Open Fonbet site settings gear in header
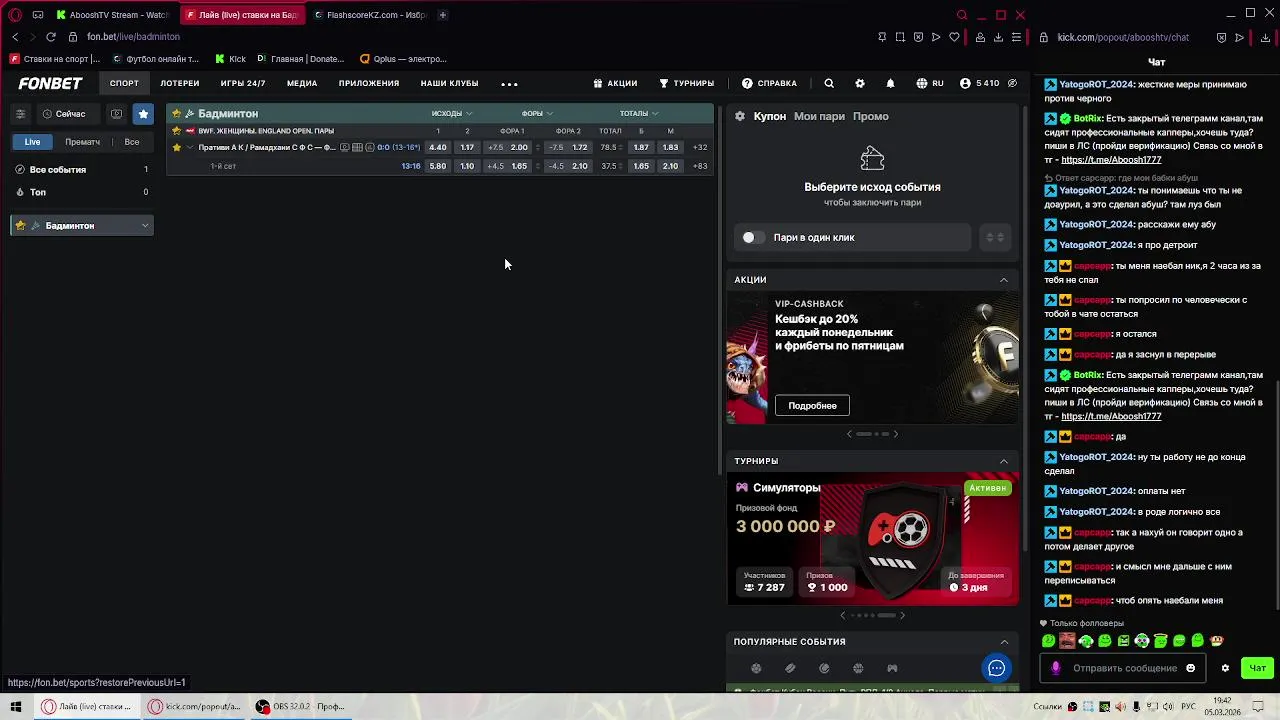 [x=860, y=84]
